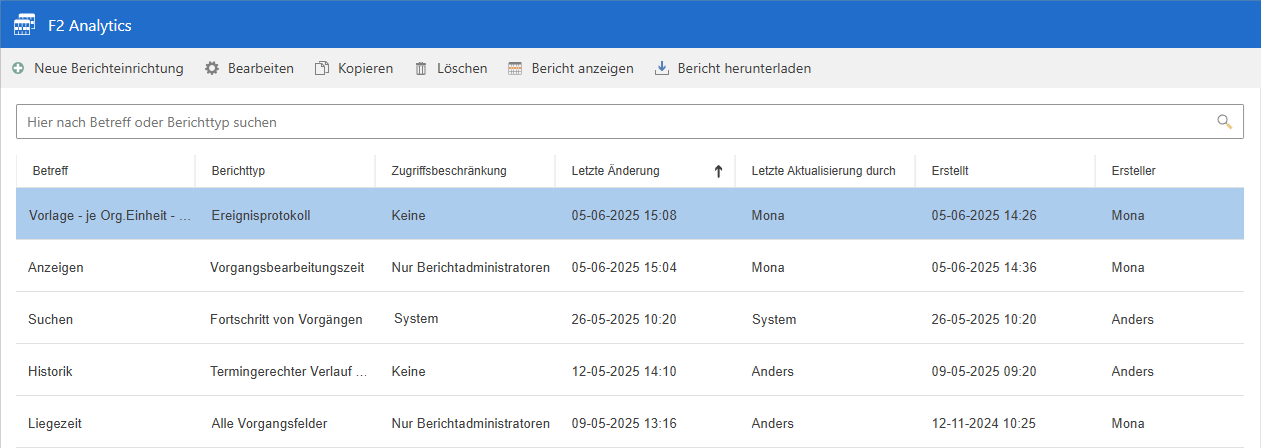Click the table icon for Bericht anzeigen
The image size is (1261, 448).
point(515,69)
